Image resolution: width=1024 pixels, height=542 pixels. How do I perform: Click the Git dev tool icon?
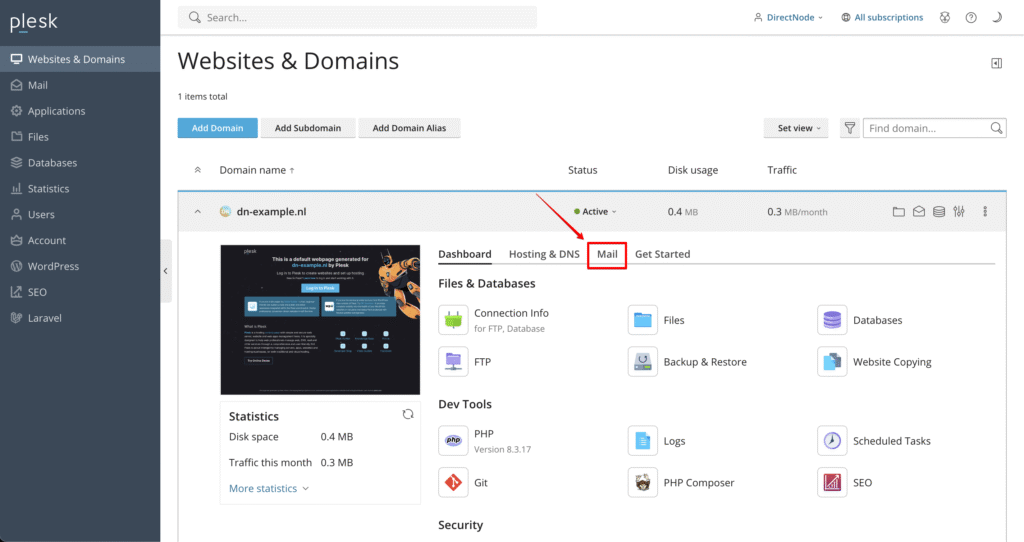point(453,482)
